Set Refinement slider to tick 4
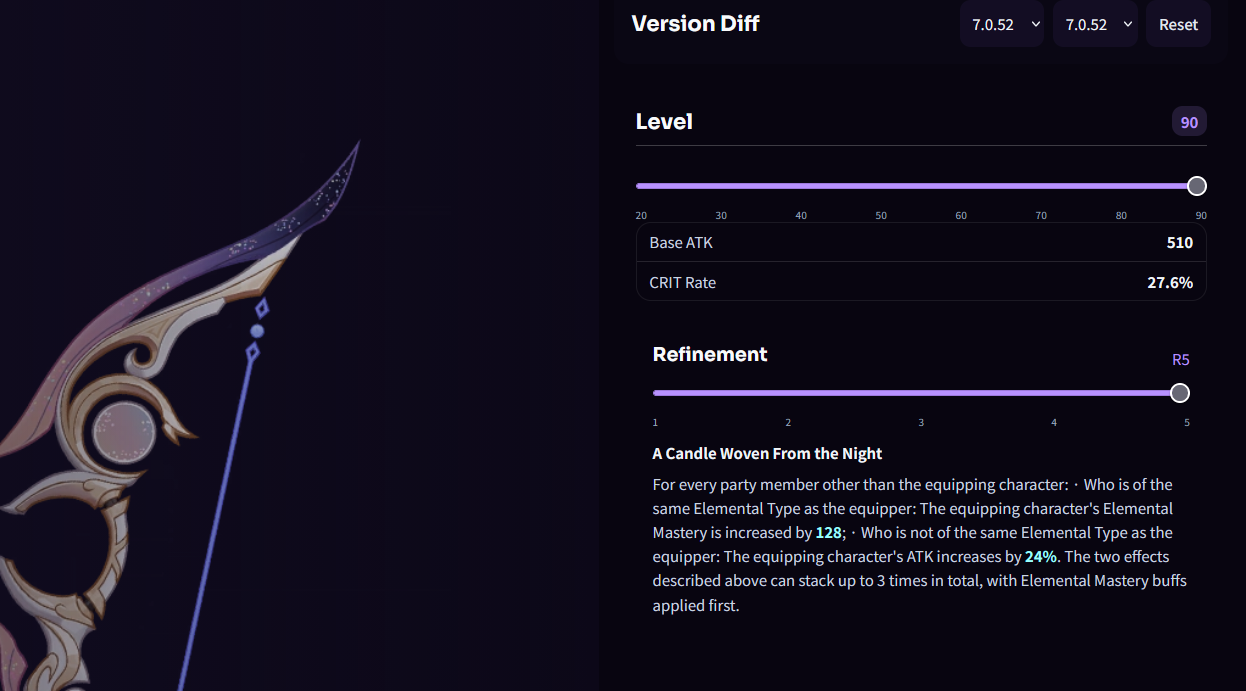1246x691 pixels. [1054, 393]
